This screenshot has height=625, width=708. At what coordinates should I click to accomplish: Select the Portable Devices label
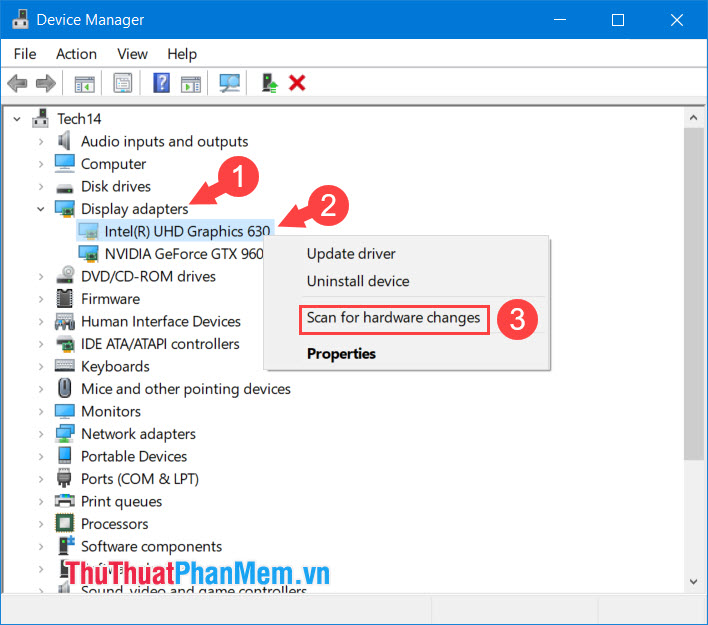[134, 457]
